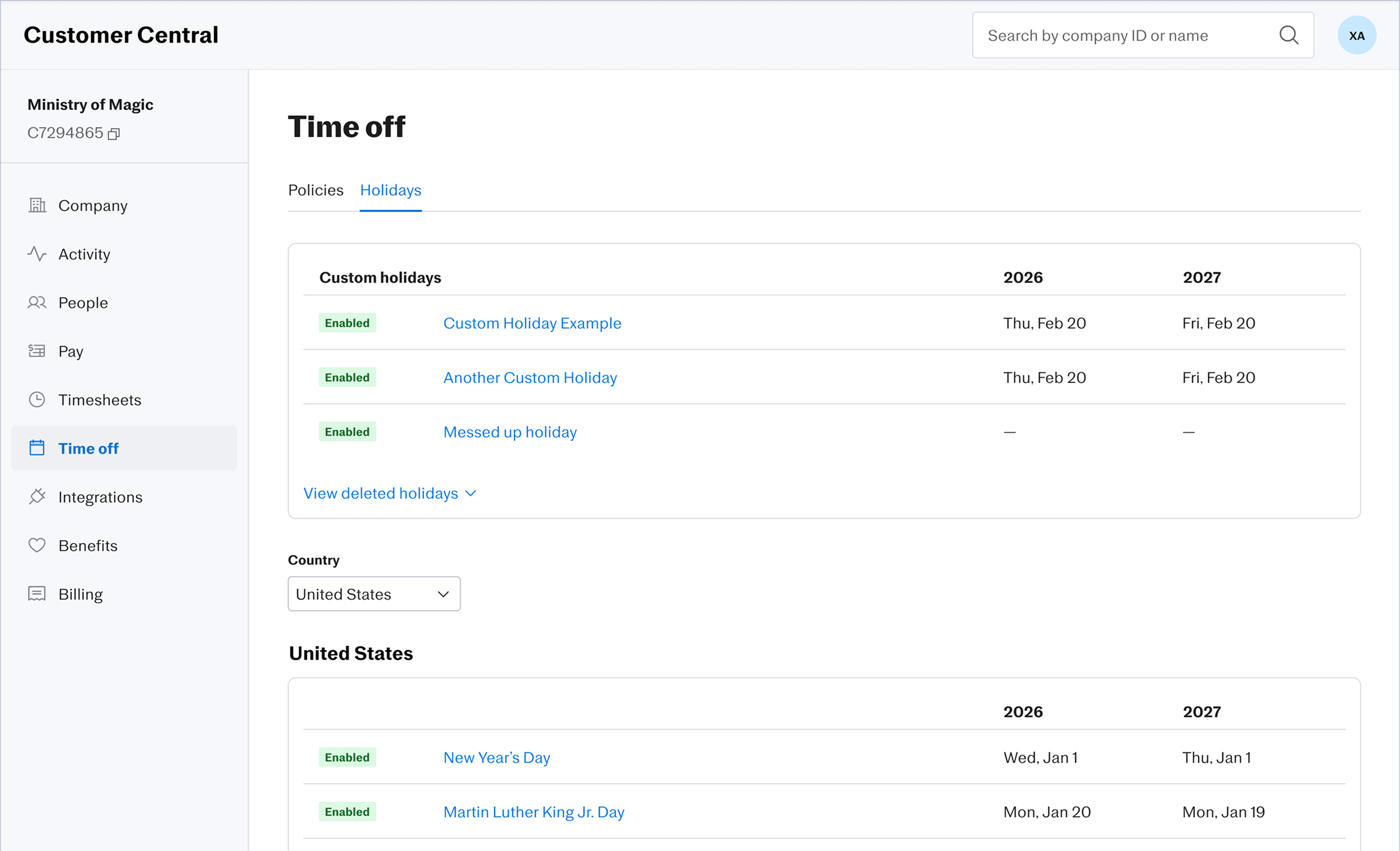
Task: Open New Year's Day holiday
Action: click(497, 758)
